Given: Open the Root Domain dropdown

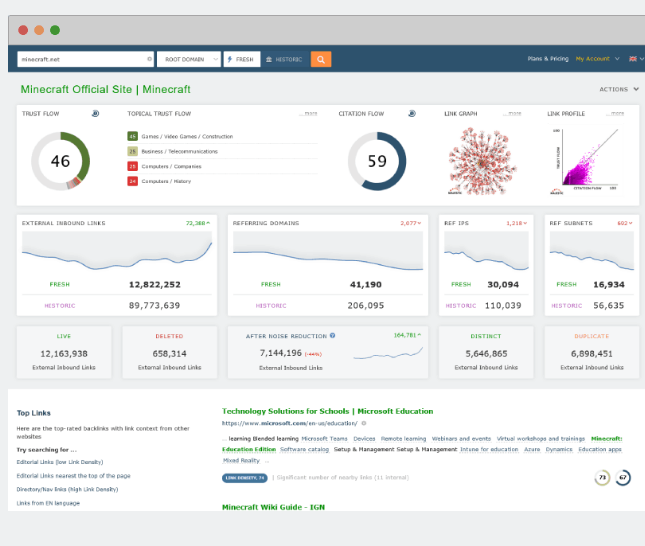Looking at the screenshot, I should click(x=188, y=59).
